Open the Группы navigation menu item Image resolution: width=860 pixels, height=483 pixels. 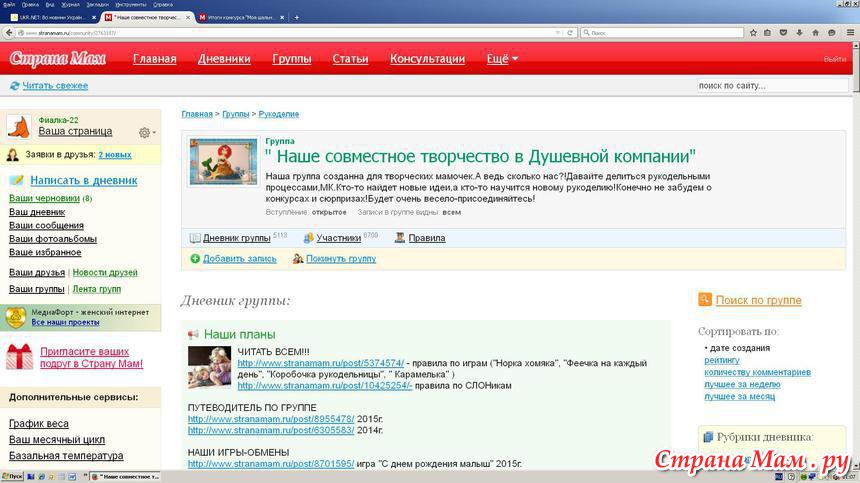(x=291, y=59)
